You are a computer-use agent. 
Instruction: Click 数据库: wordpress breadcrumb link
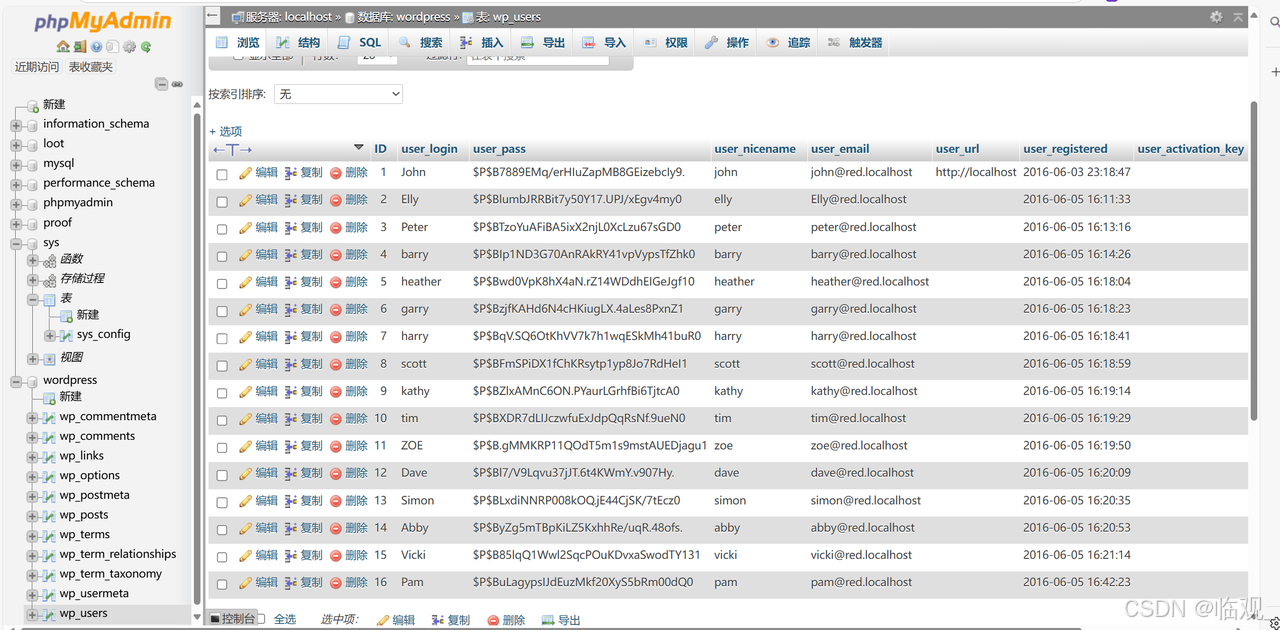click(x=405, y=17)
